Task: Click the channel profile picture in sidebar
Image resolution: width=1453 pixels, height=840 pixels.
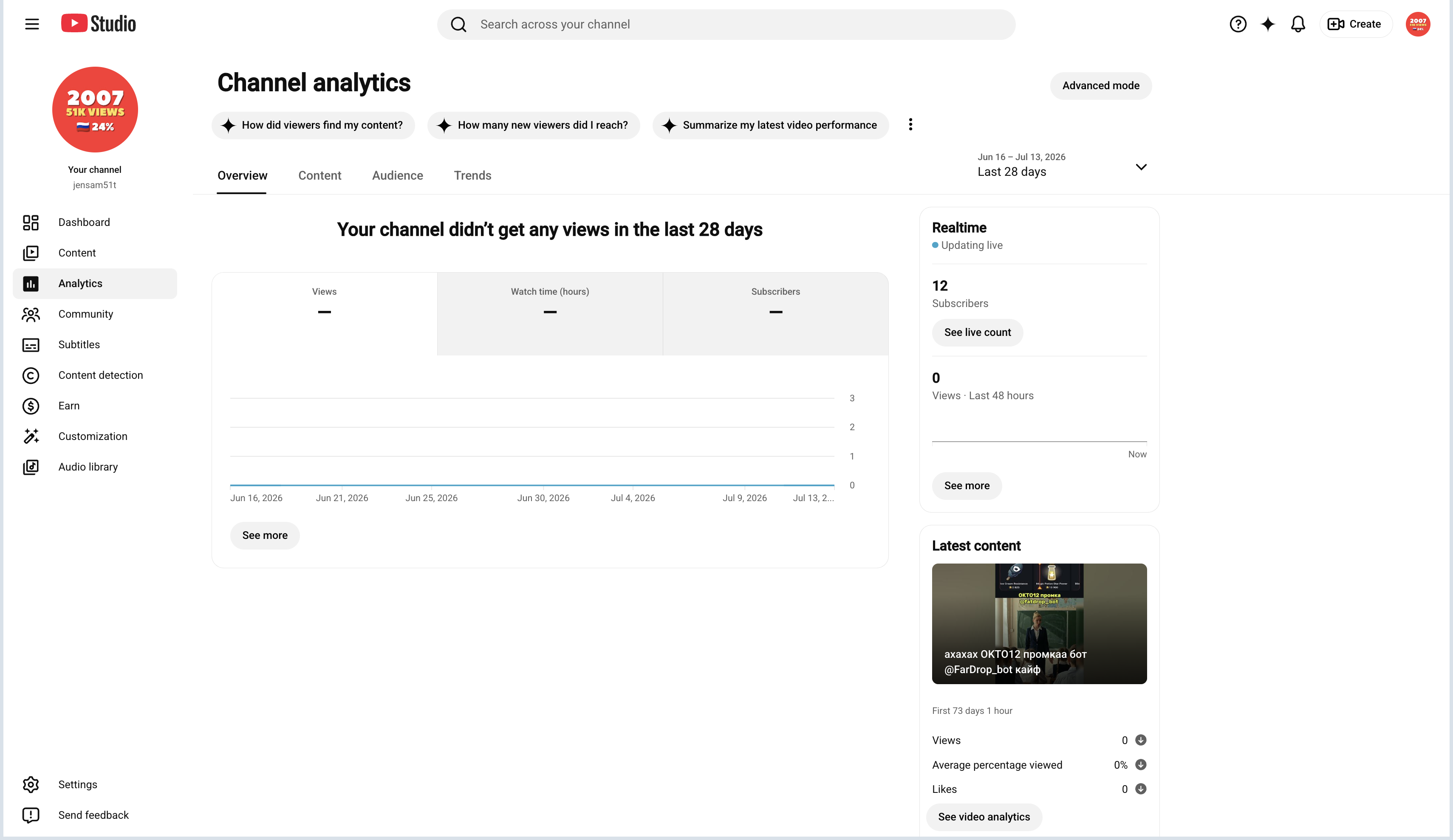Action: point(95,110)
